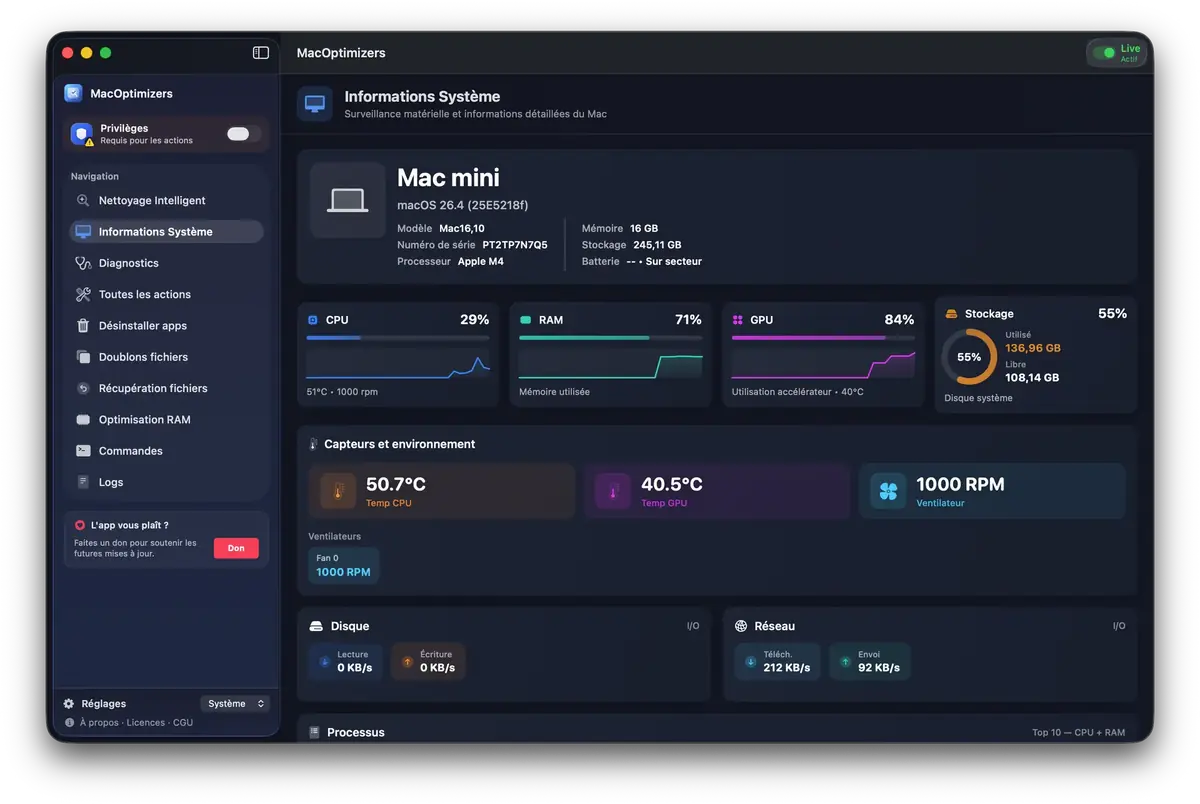Open the Système dropdown near Réglages
Viewport: 1200px width, 804px height.
pyautogui.click(x=235, y=703)
